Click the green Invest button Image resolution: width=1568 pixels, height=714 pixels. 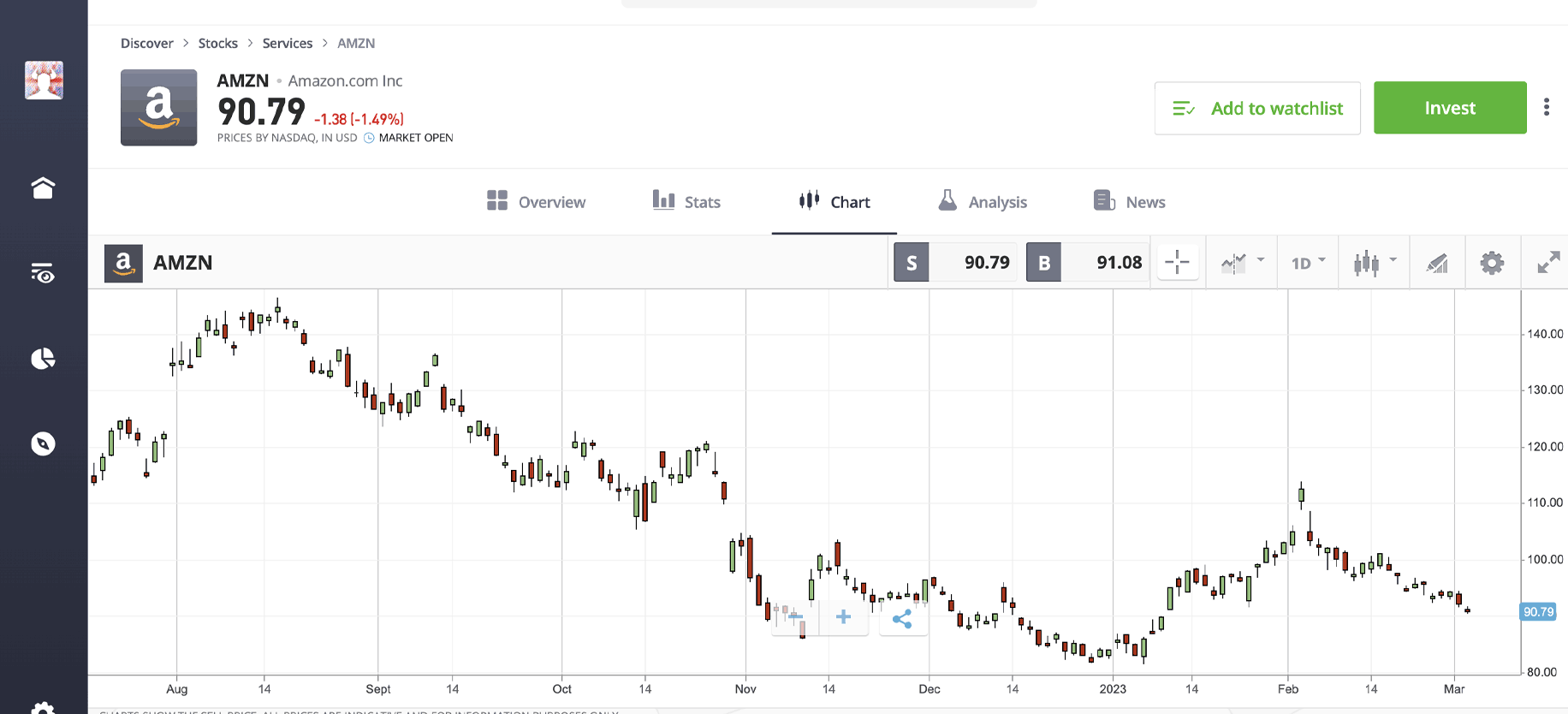point(1450,108)
